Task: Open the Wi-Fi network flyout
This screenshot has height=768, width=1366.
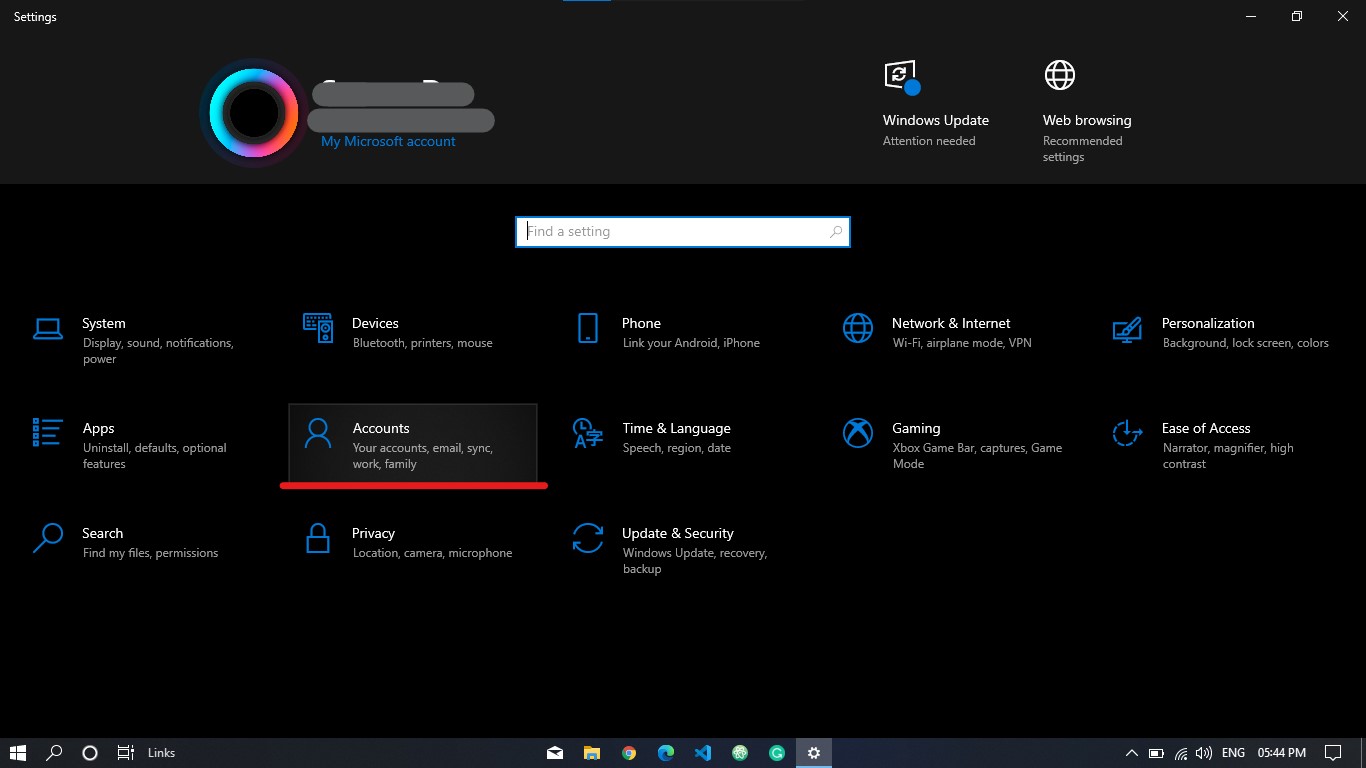Action: [x=1181, y=753]
